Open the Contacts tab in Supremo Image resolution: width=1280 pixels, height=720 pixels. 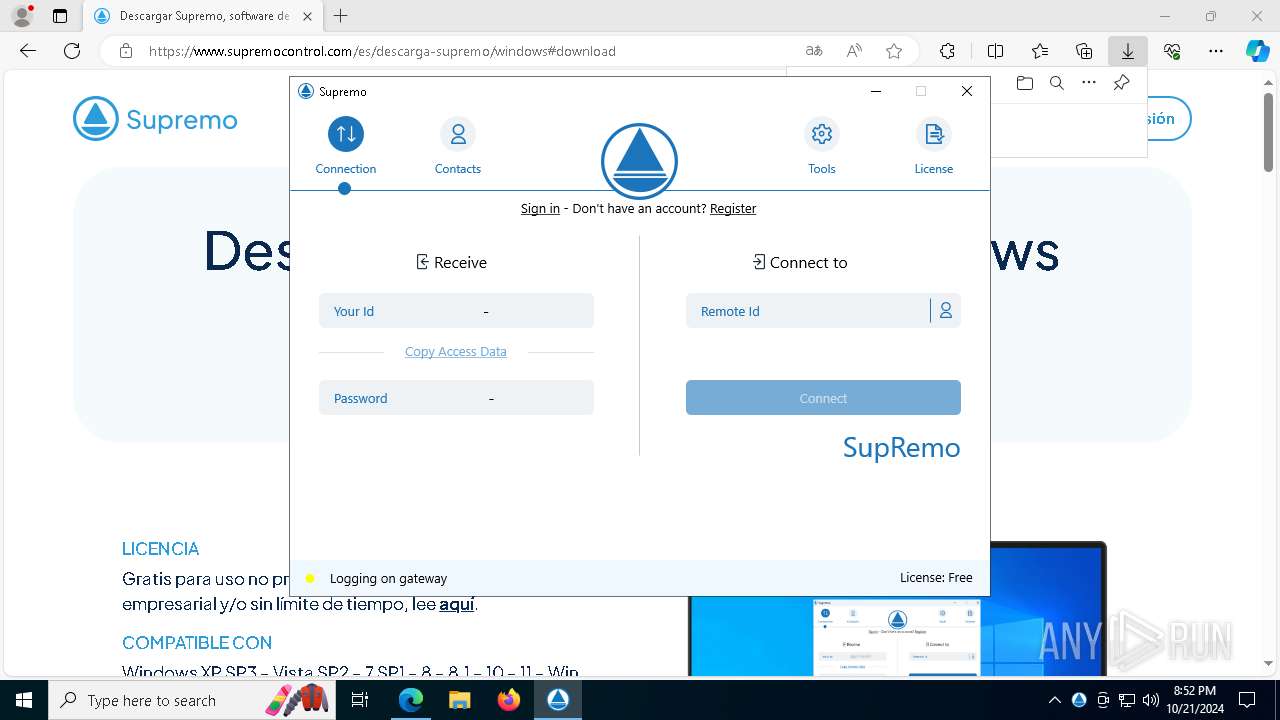pyautogui.click(x=457, y=146)
